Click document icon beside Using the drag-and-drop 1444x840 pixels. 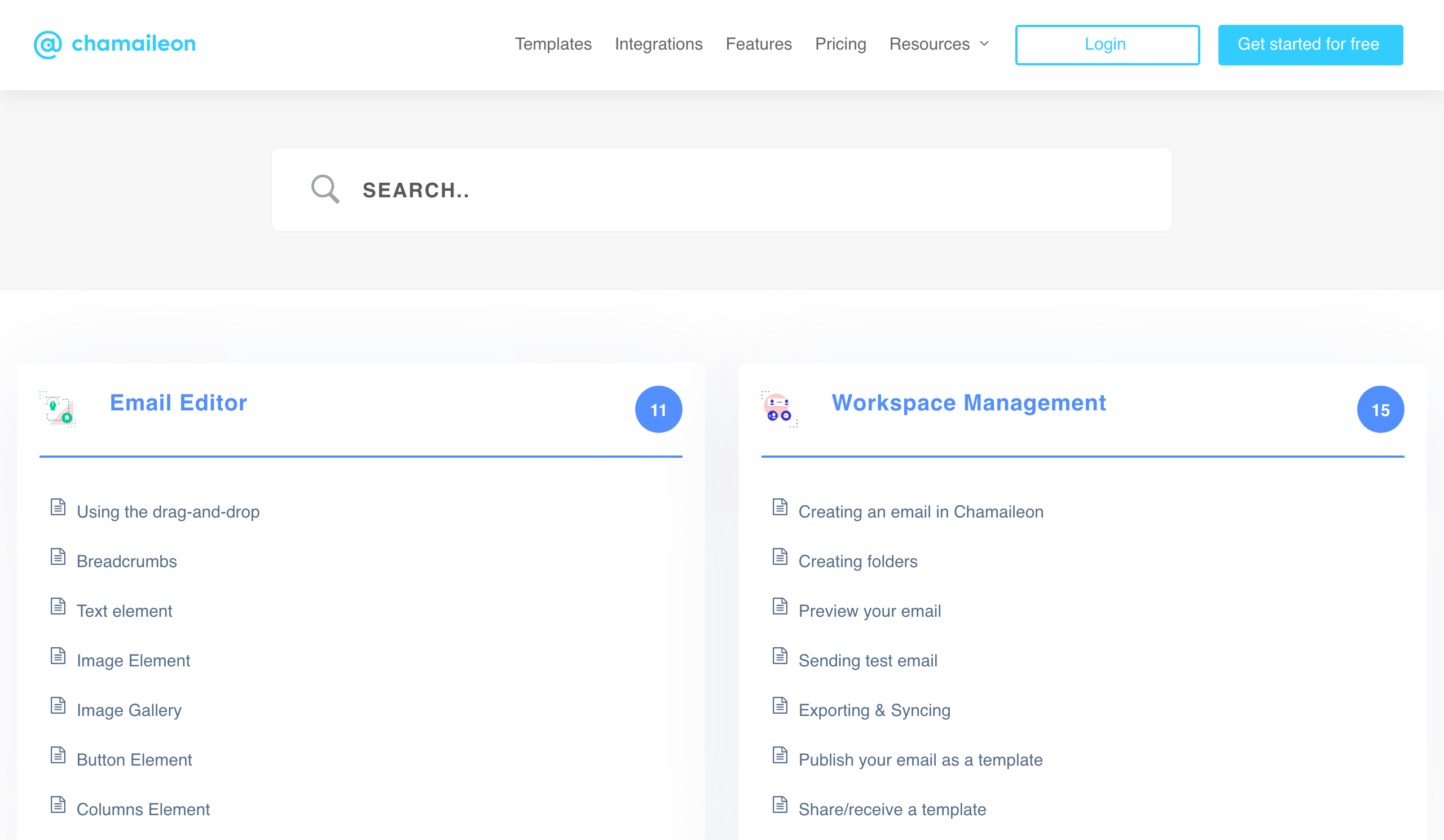[x=58, y=507]
